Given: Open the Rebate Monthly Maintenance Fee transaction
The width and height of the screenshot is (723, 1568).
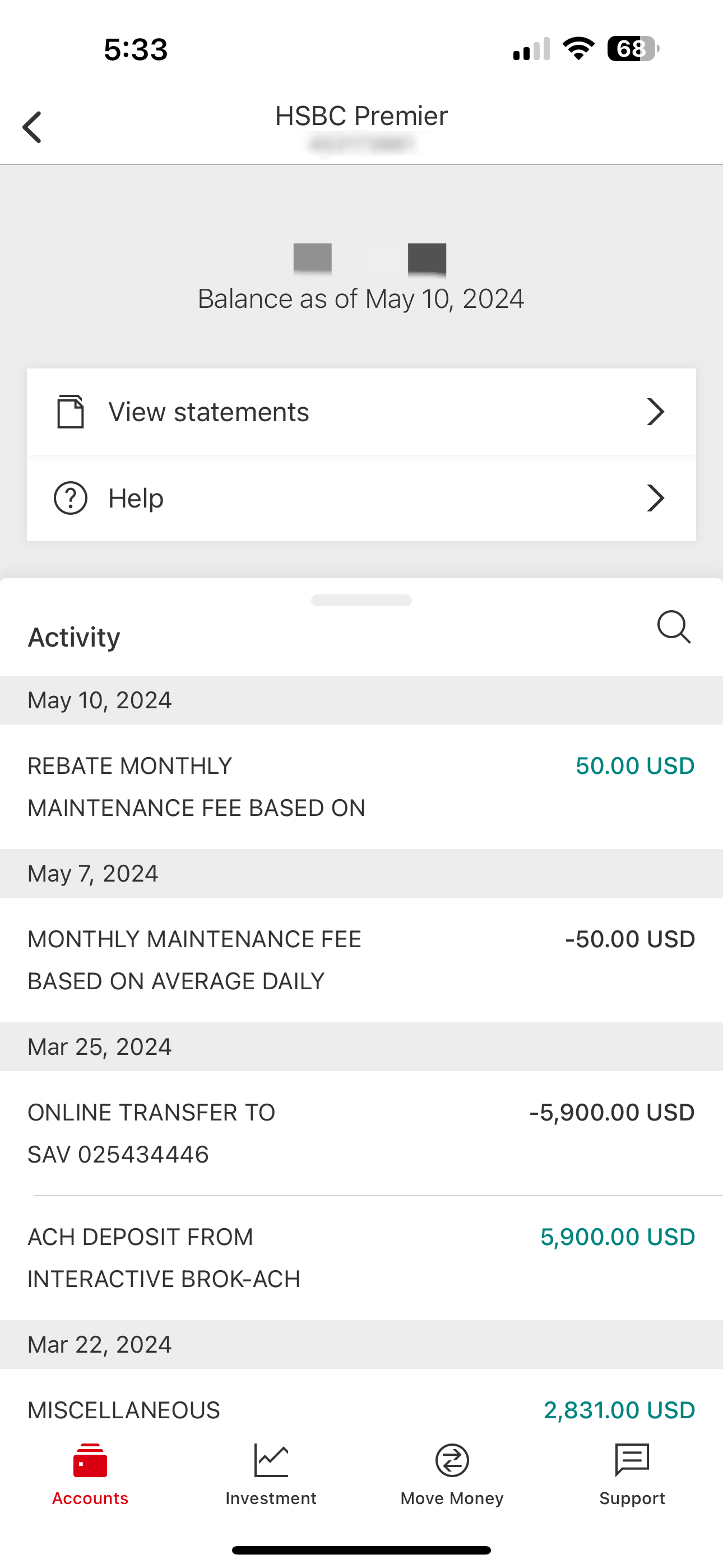Looking at the screenshot, I should click(x=361, y=786).
